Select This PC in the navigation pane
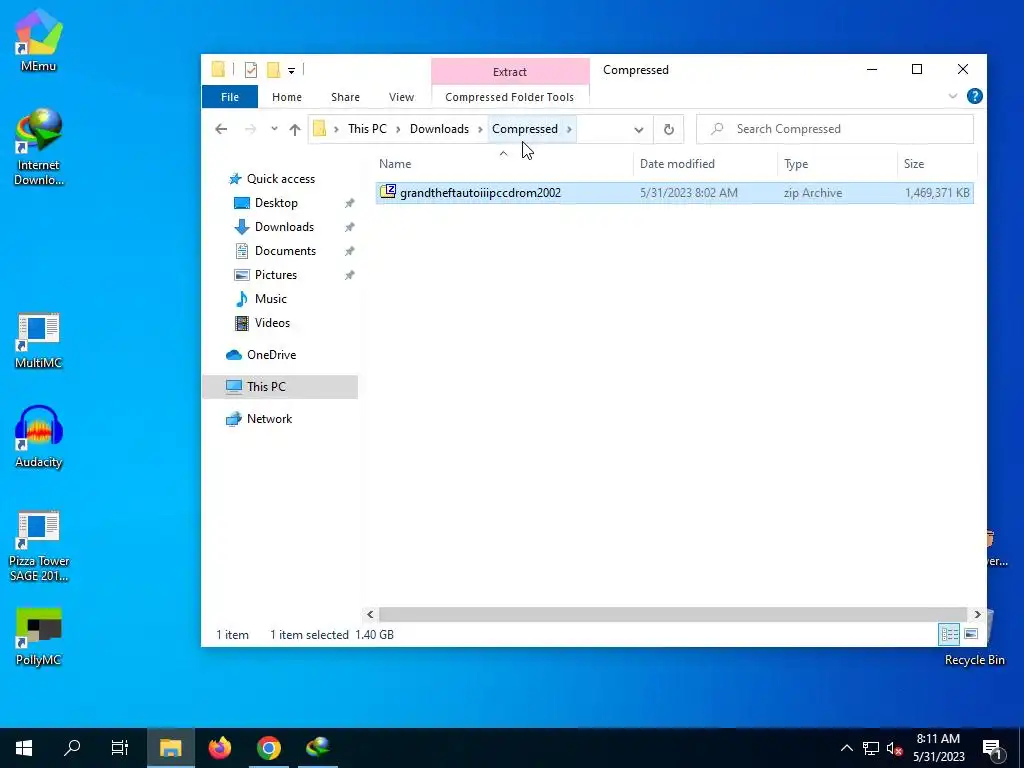Image resolution: width=1024 pixels, height=768 pixels. pos(280,387)
